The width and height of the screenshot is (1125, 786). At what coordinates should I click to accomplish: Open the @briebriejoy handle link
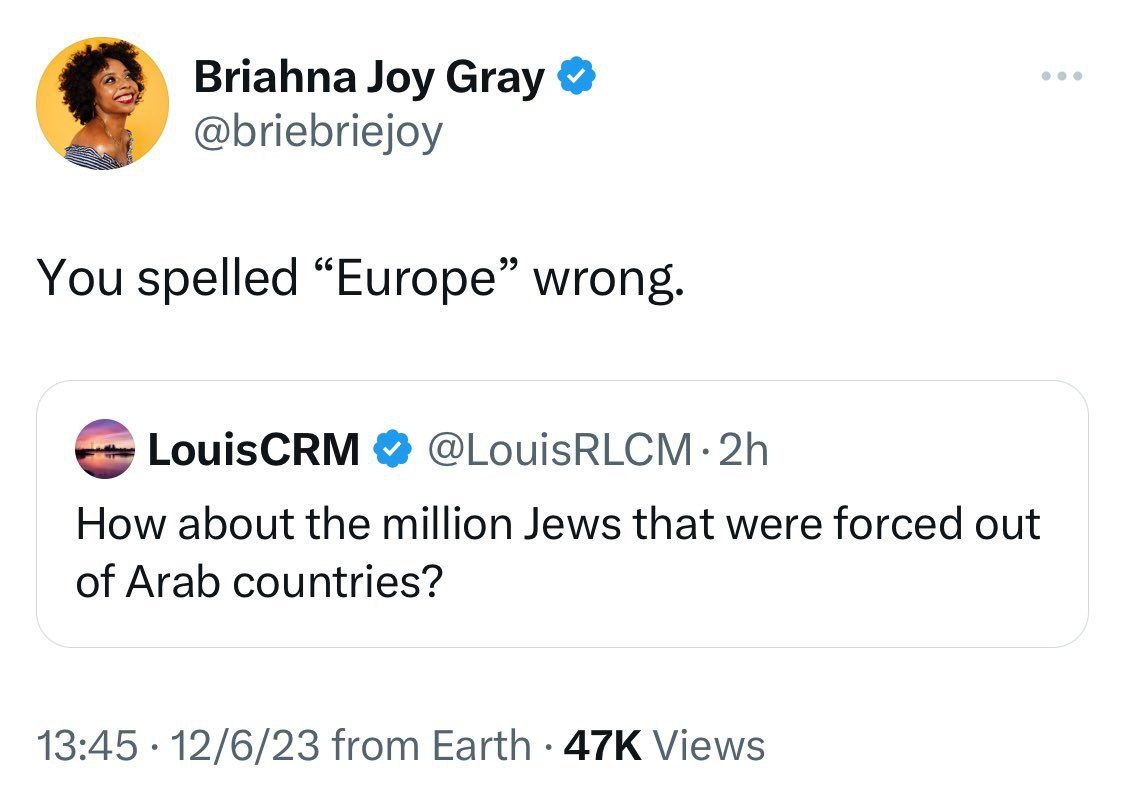point(317,131)
